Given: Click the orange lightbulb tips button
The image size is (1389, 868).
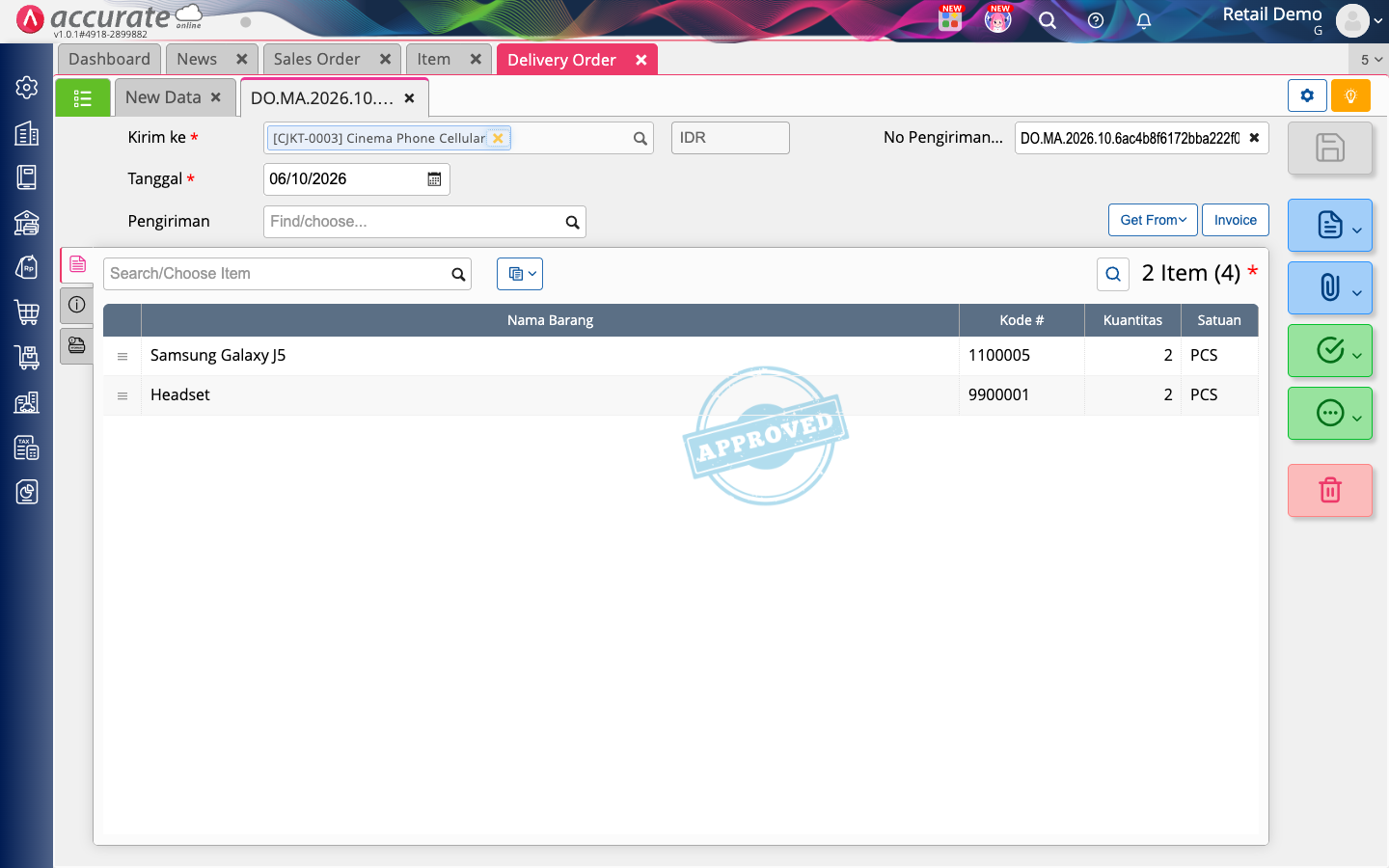Looking at the screenshot, I should (x=1350, y=95).
